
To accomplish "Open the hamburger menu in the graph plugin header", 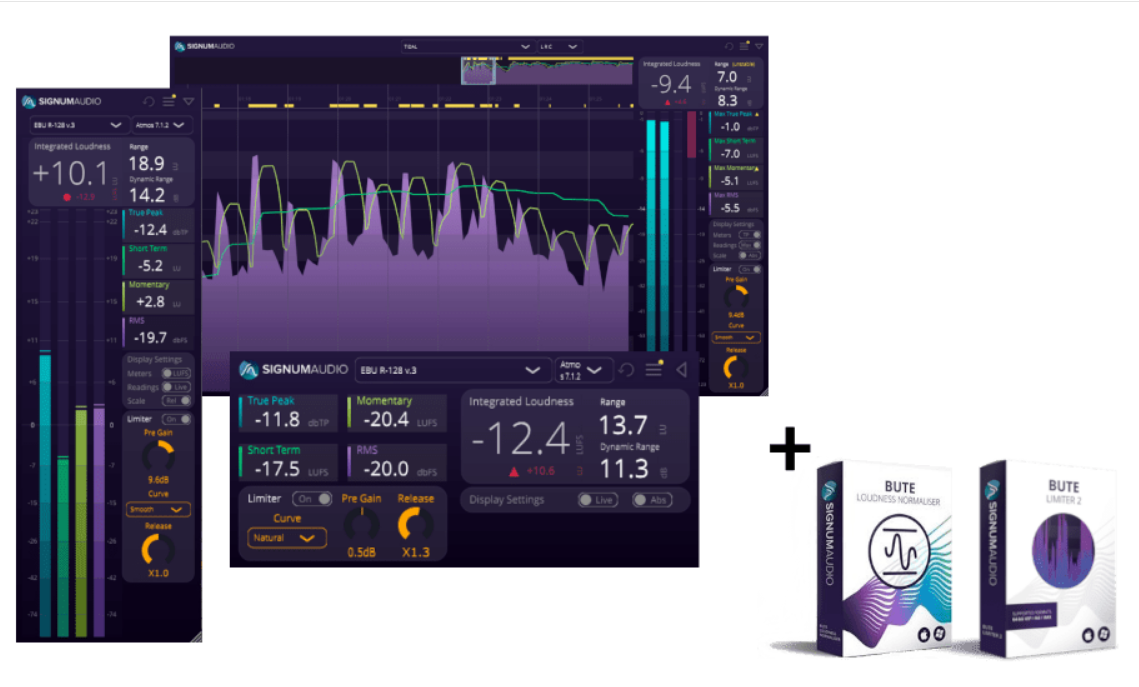I will 744,46.
